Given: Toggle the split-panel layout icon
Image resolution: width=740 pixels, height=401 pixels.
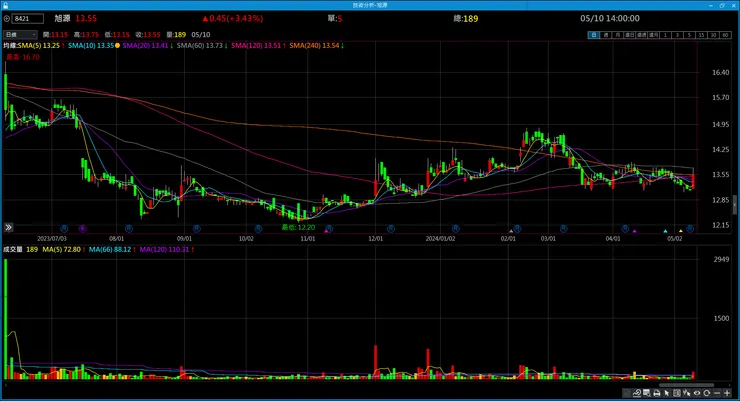Looking at the screenshot, I should tap(677, 393).
